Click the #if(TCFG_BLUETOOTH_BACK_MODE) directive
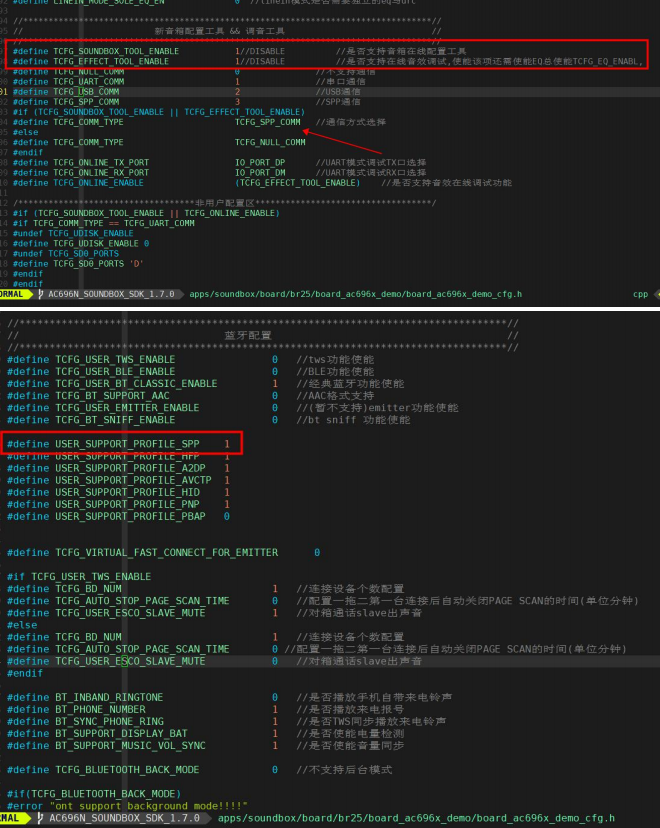Viewport: 660px width, 828px height. pyautogui.click(x=94, y=794)
